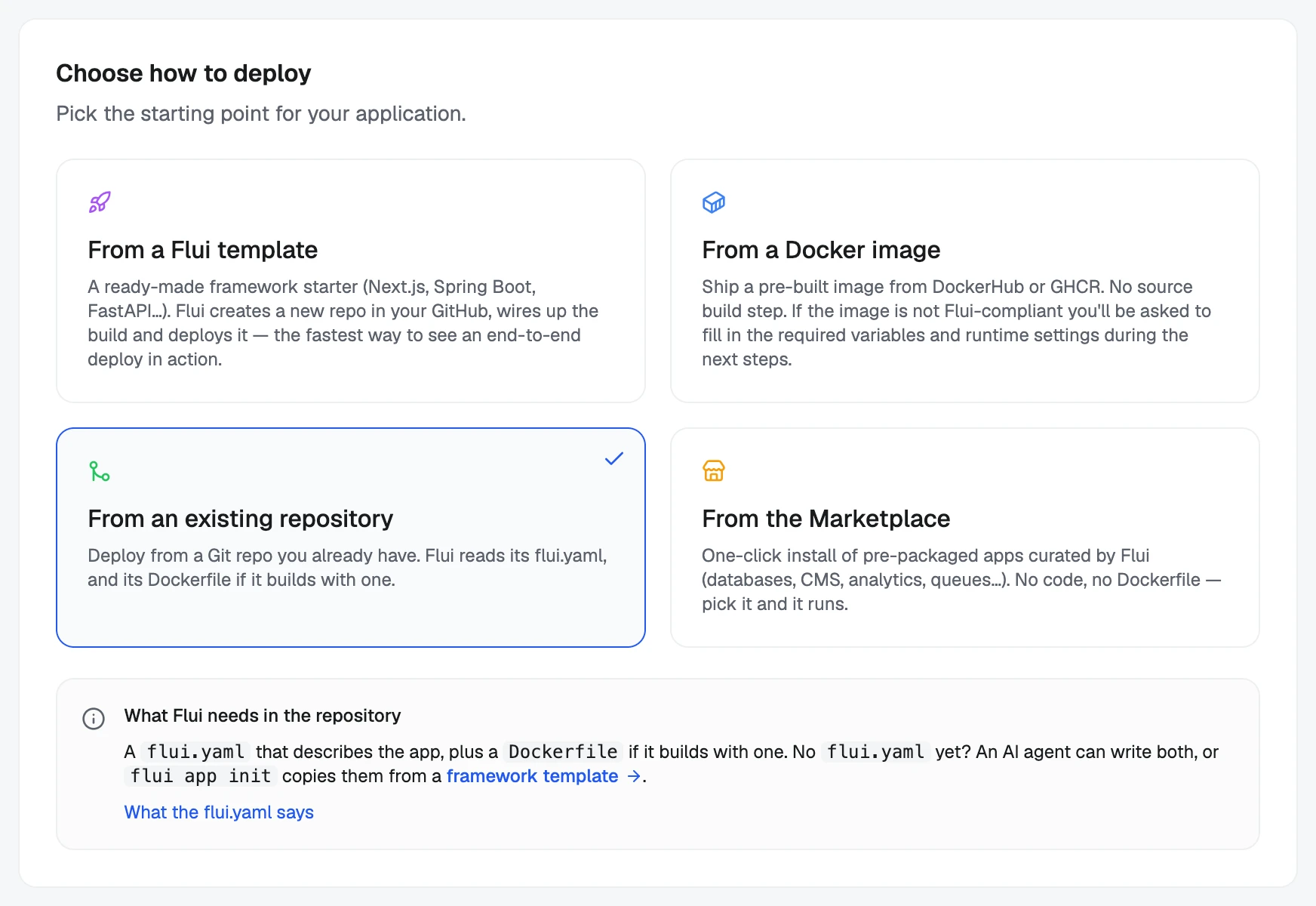Click the Marketplace description paragraph
This screenshot has width=1316, height=906.
(961, 580)
